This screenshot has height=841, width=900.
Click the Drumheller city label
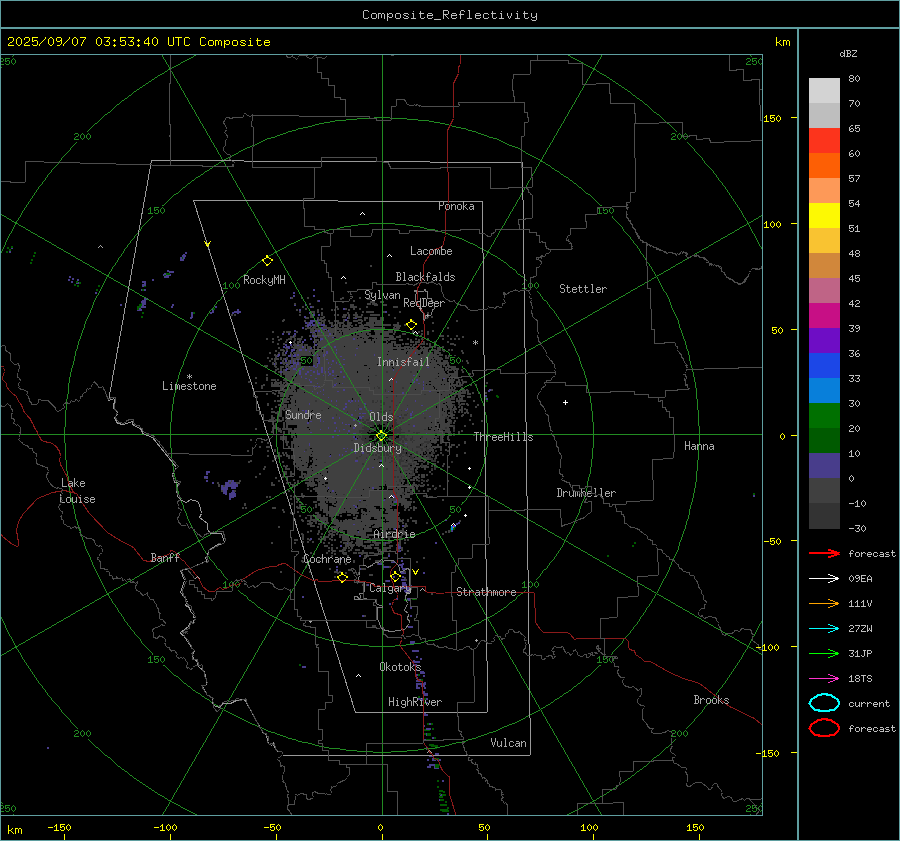[x=586, y=493]
